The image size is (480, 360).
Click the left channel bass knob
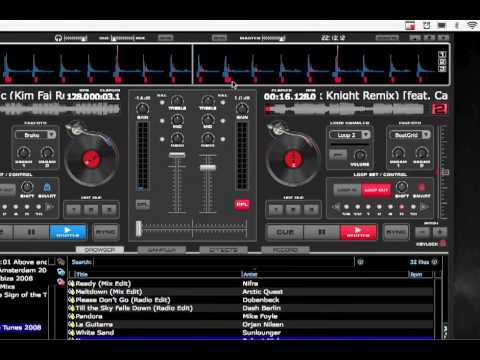coord(177,137)
